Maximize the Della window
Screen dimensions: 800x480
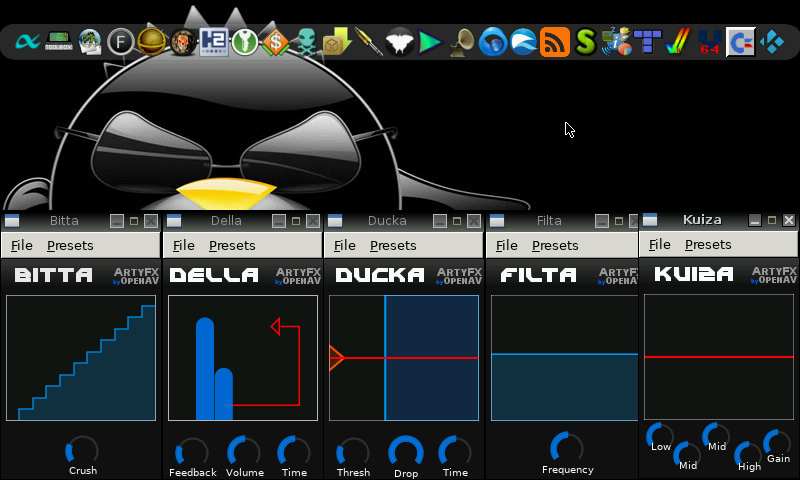[296, 221]
